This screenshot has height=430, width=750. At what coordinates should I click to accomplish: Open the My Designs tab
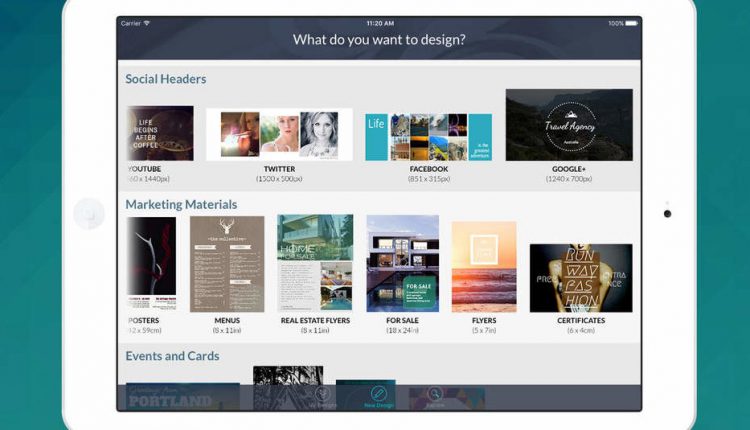point(323,397)
